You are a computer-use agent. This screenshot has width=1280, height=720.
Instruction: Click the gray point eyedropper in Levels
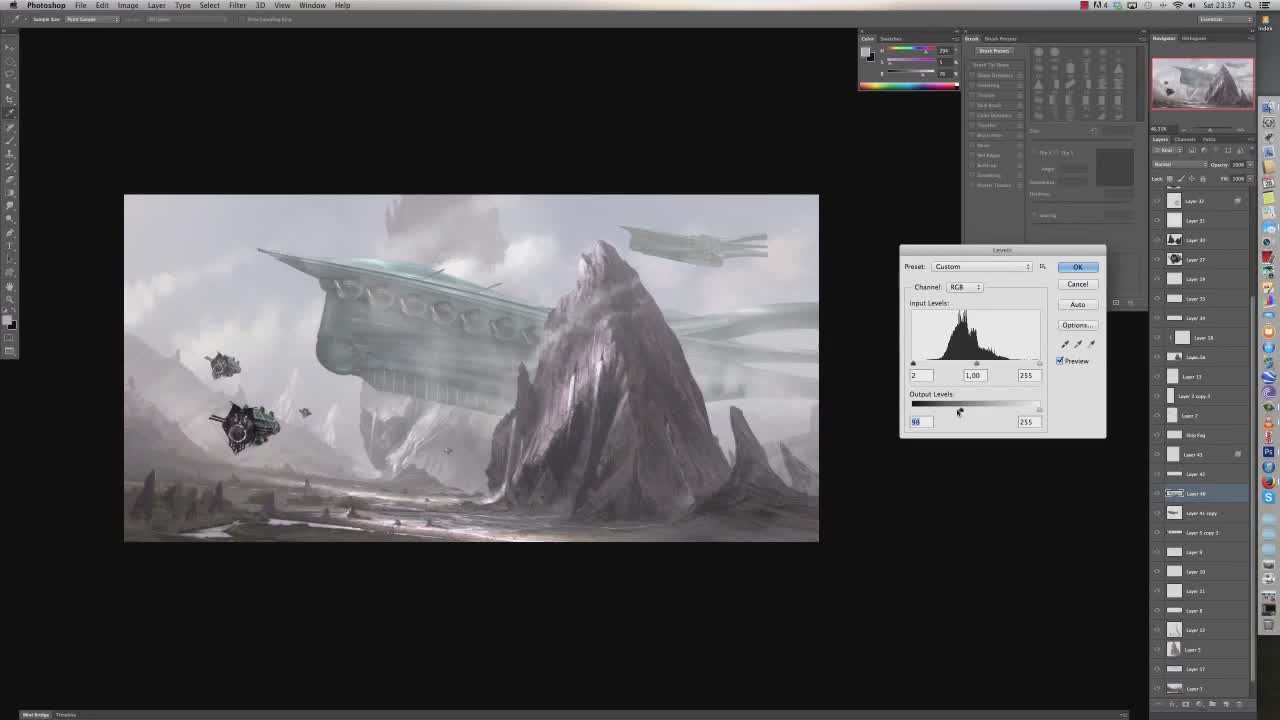pos(1078,344)
